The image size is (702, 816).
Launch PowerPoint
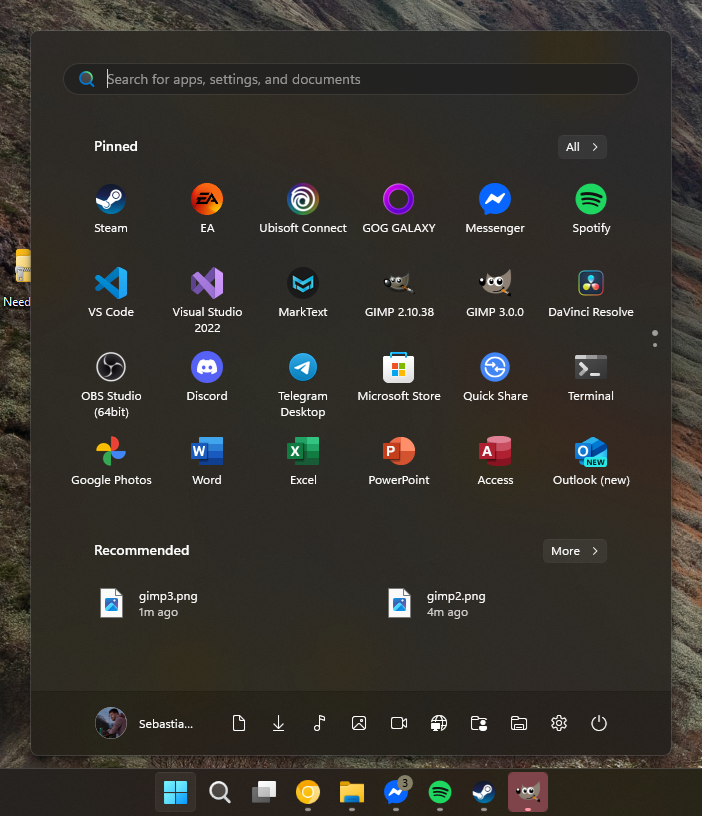pyautogui.click(x=399, y=461)
